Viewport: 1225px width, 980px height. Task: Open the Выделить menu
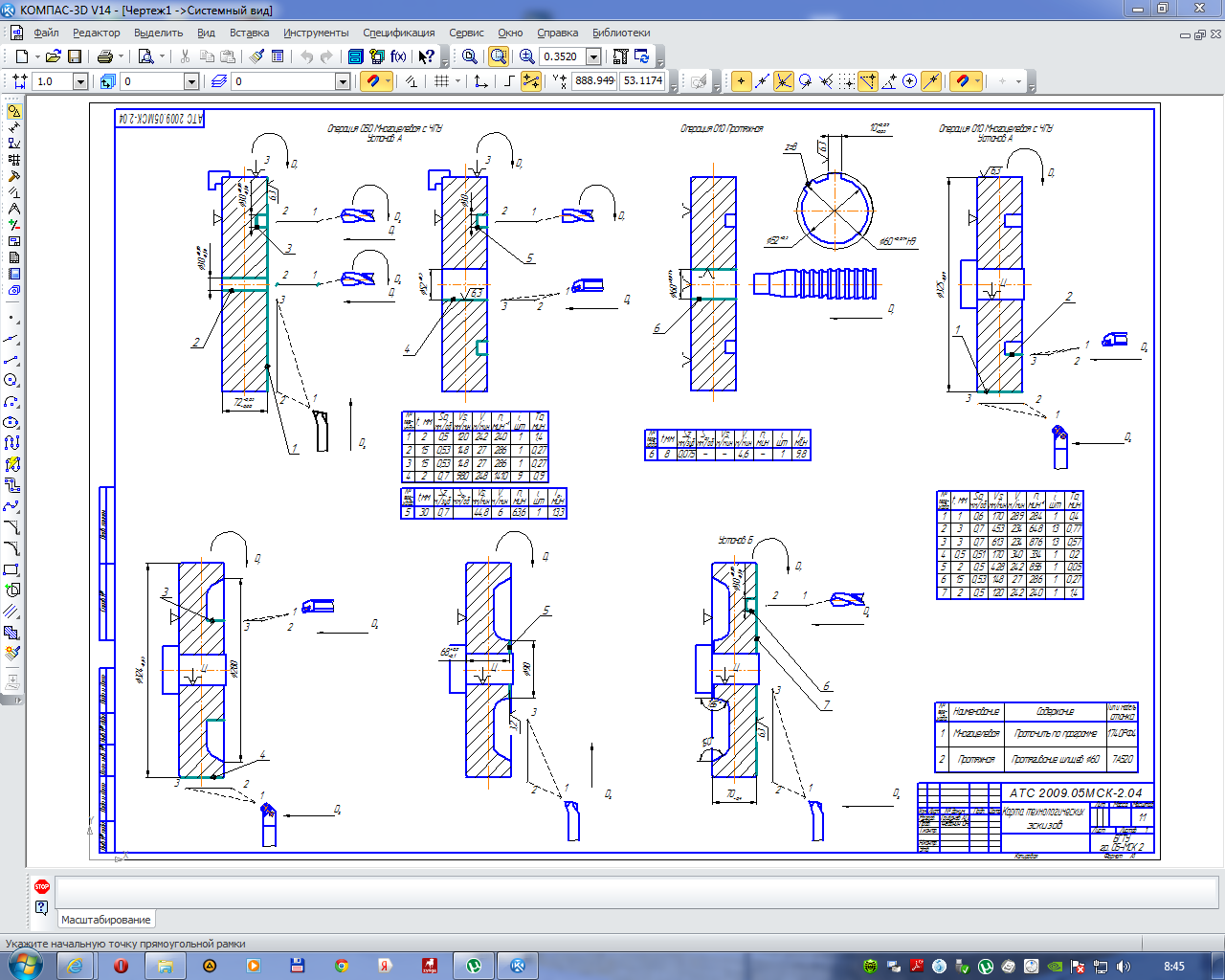point(158,33)
